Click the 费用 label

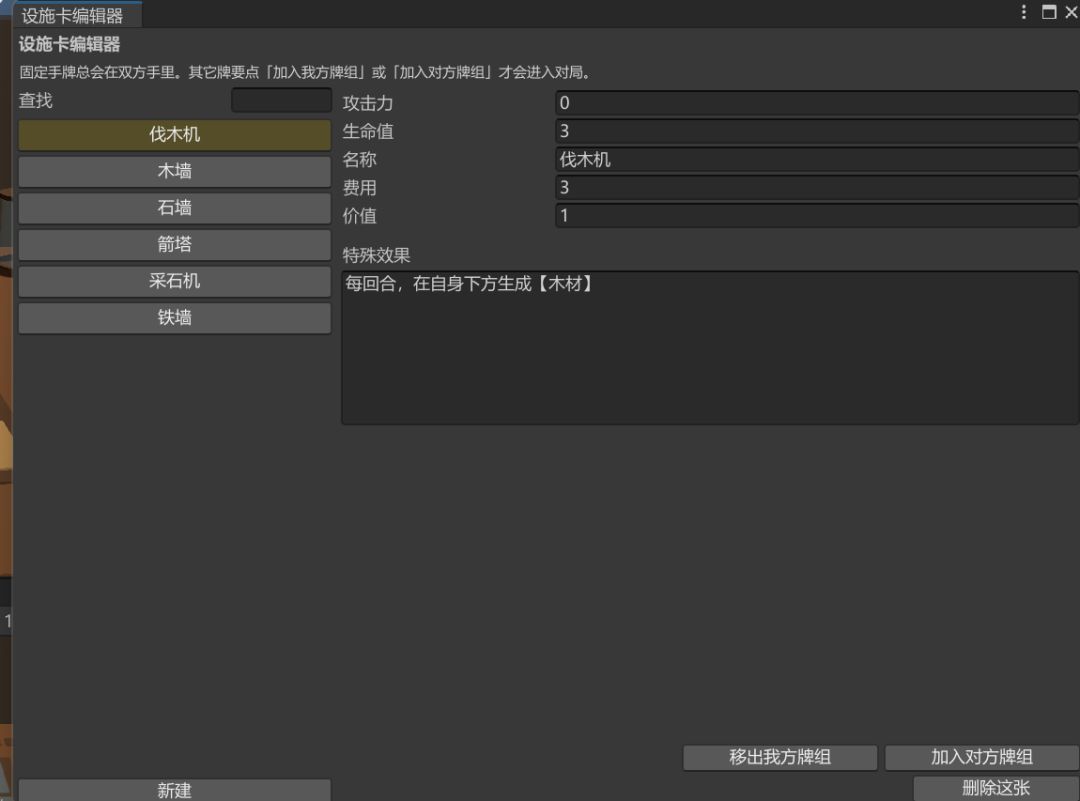(x=360, y=188)
